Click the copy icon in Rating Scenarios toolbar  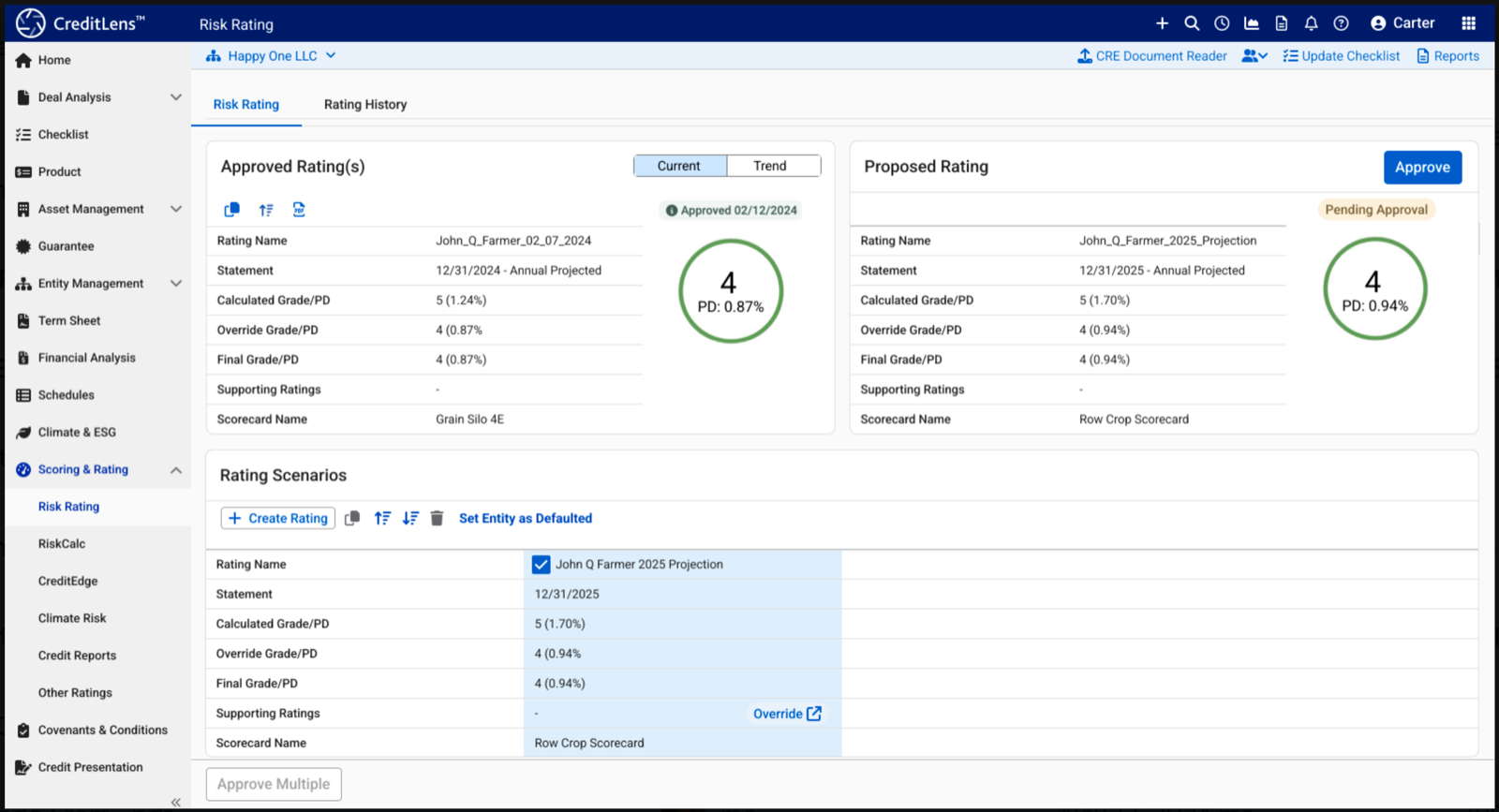352,518
